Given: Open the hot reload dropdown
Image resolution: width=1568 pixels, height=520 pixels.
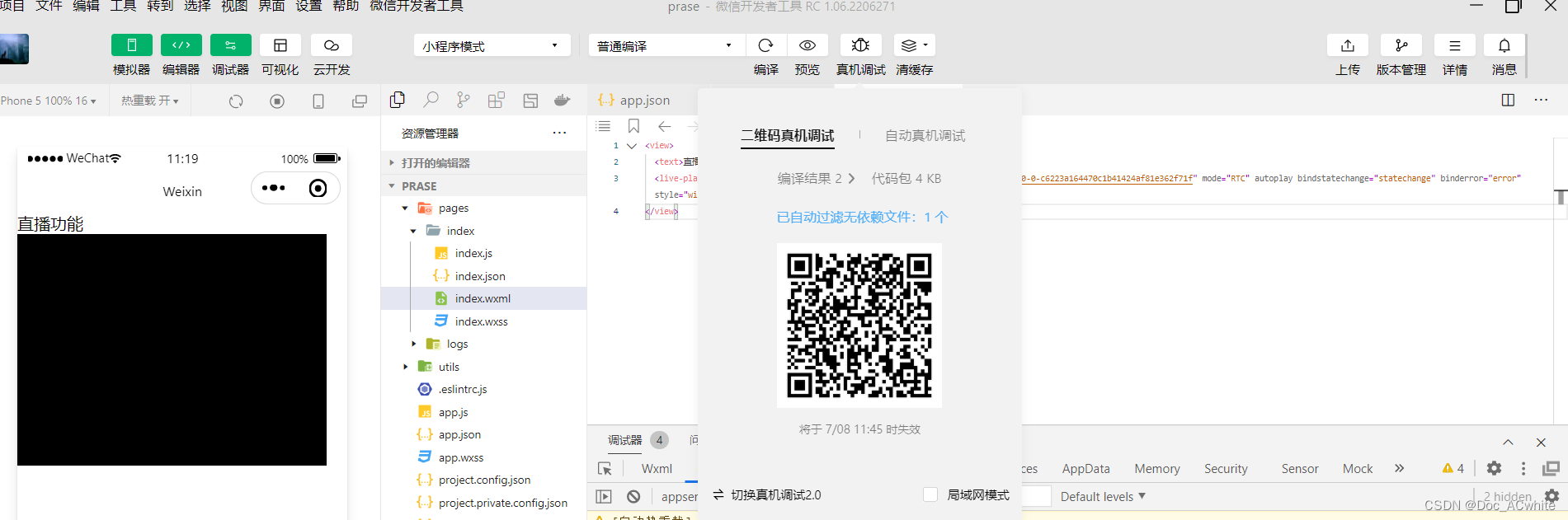Looking at the screenshot, I should tap(149, 101).
